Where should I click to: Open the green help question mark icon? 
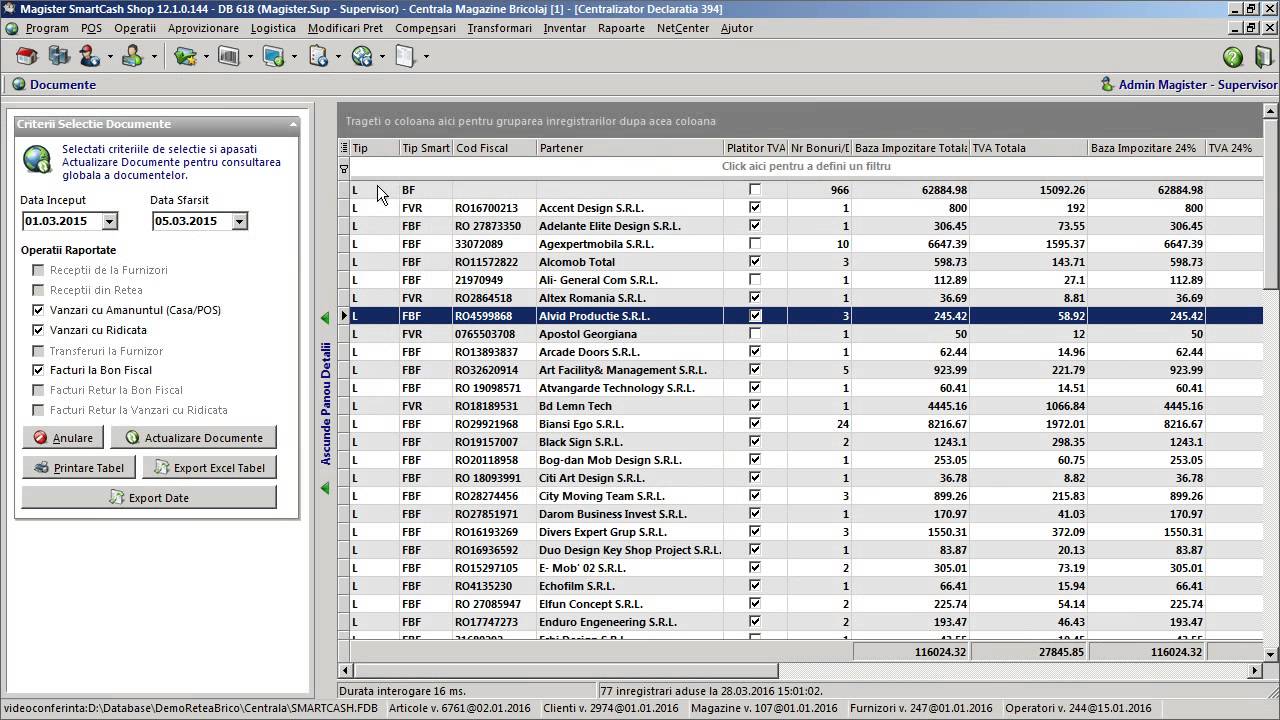click(x=1233, y=57)
